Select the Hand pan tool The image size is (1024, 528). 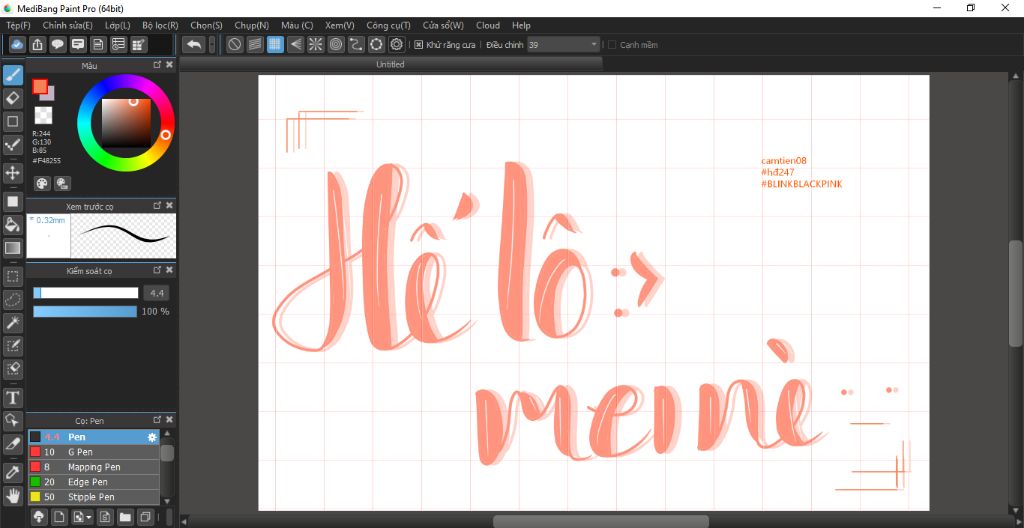click(12, 495)
